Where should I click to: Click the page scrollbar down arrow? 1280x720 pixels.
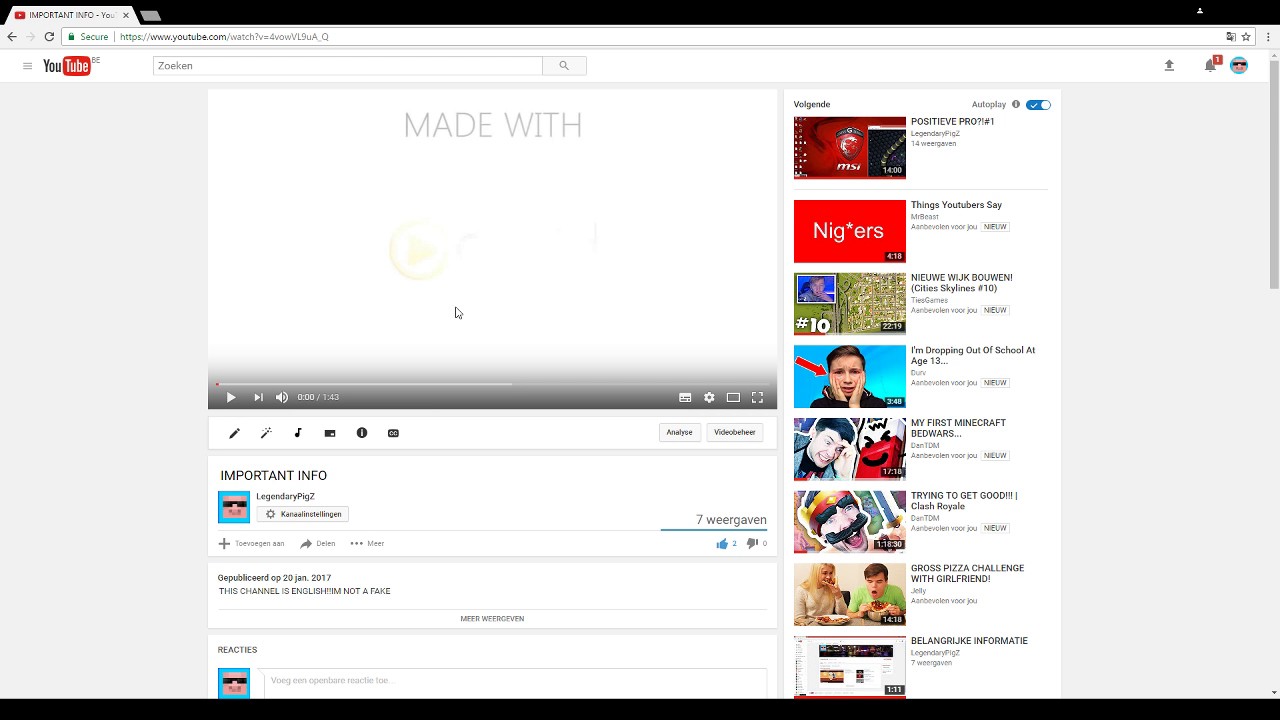click(1273, 692)
